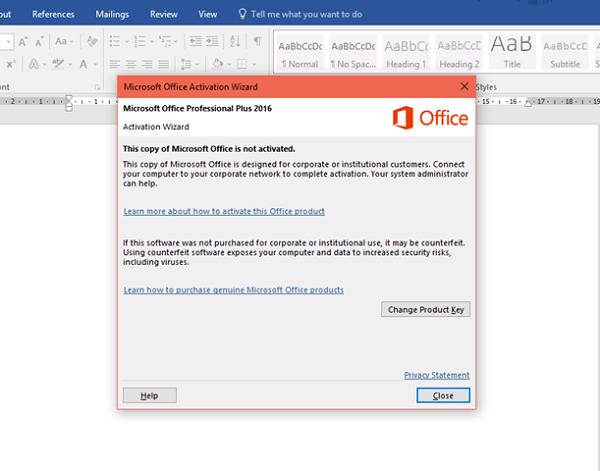Open the Learn more about activation link
600x471 pixels.
coord(224,211)
